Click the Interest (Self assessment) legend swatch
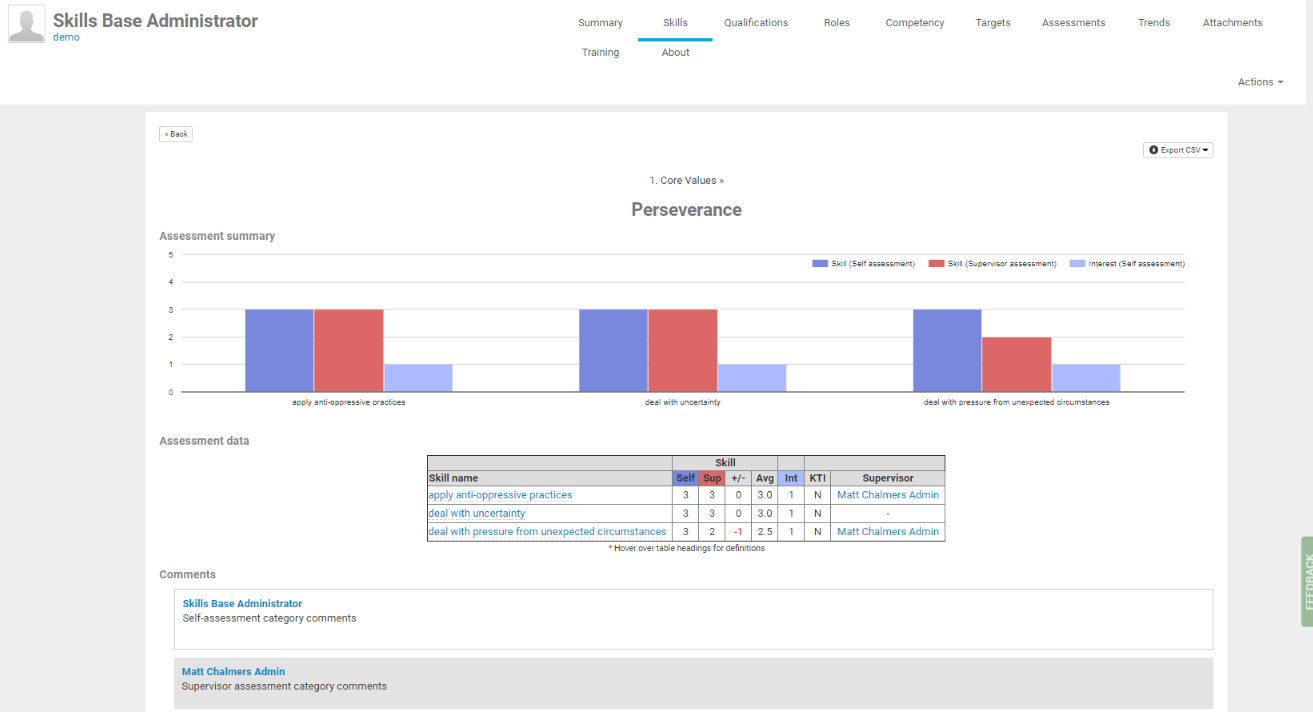The height and width of the screenshot is (712, 1313). [x=1077, y=264]
